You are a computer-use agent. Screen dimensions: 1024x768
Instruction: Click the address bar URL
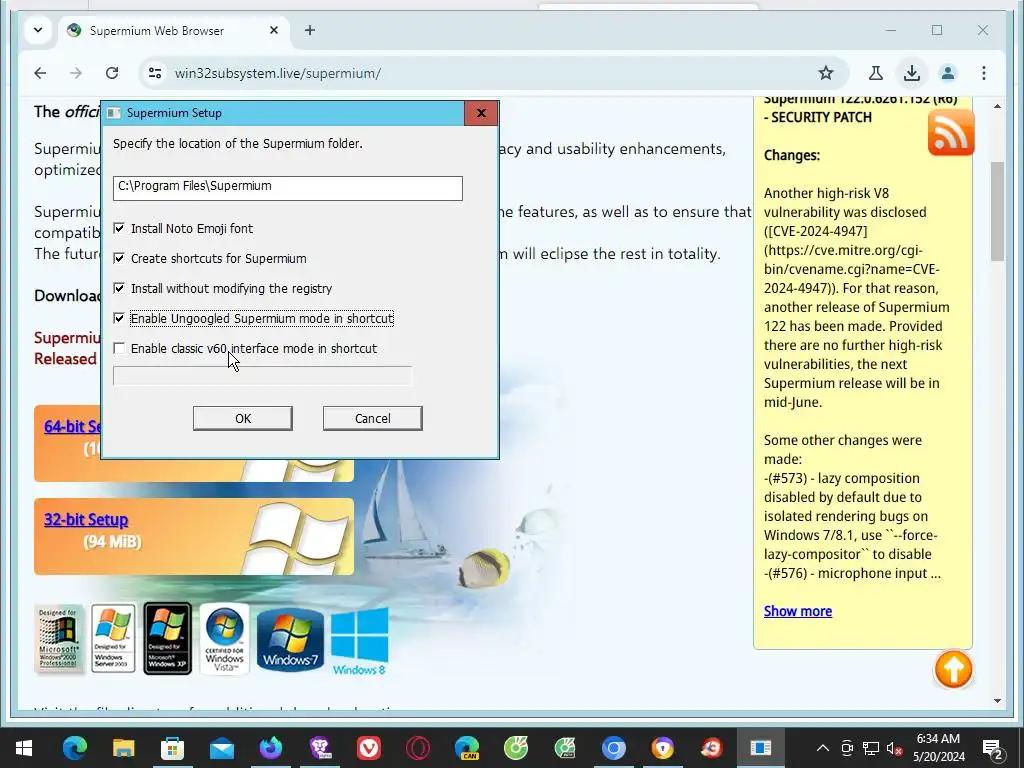click(278, 73)
